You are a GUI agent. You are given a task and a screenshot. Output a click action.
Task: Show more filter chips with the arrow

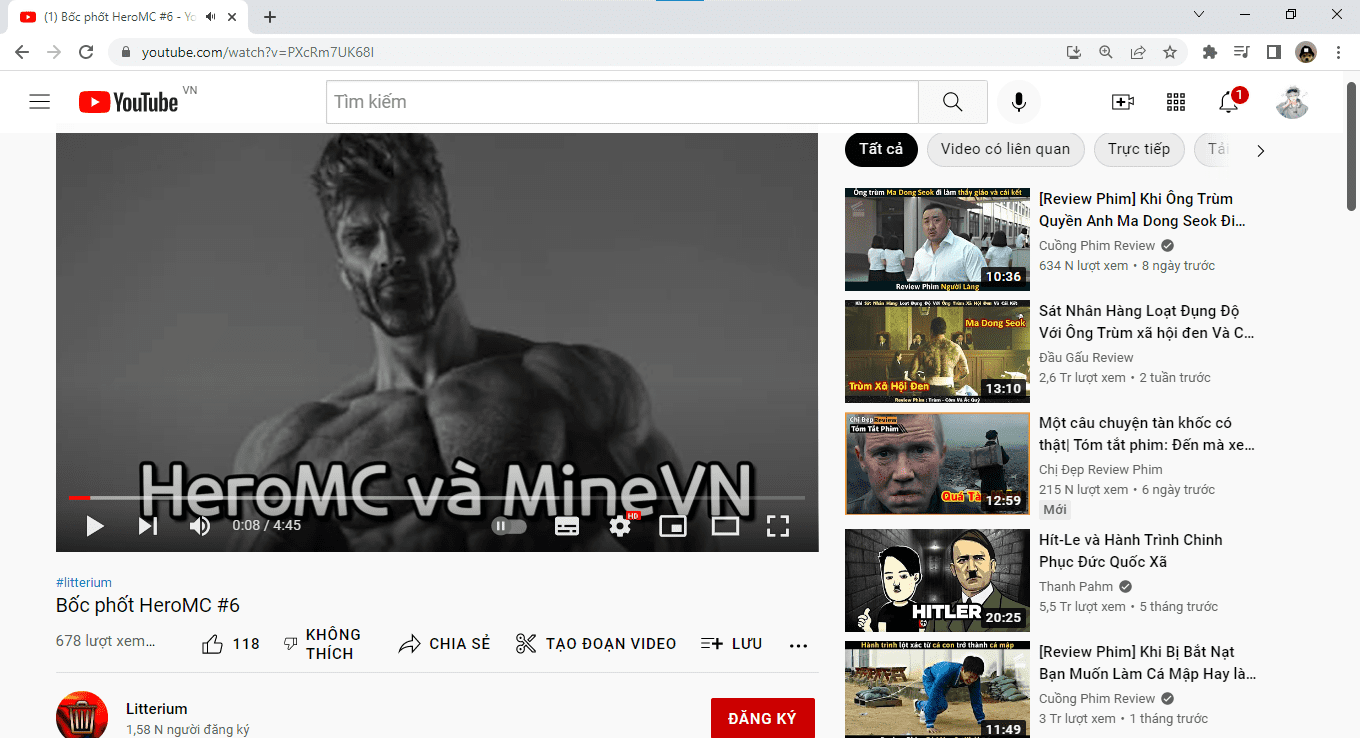tap(1261, 150)
